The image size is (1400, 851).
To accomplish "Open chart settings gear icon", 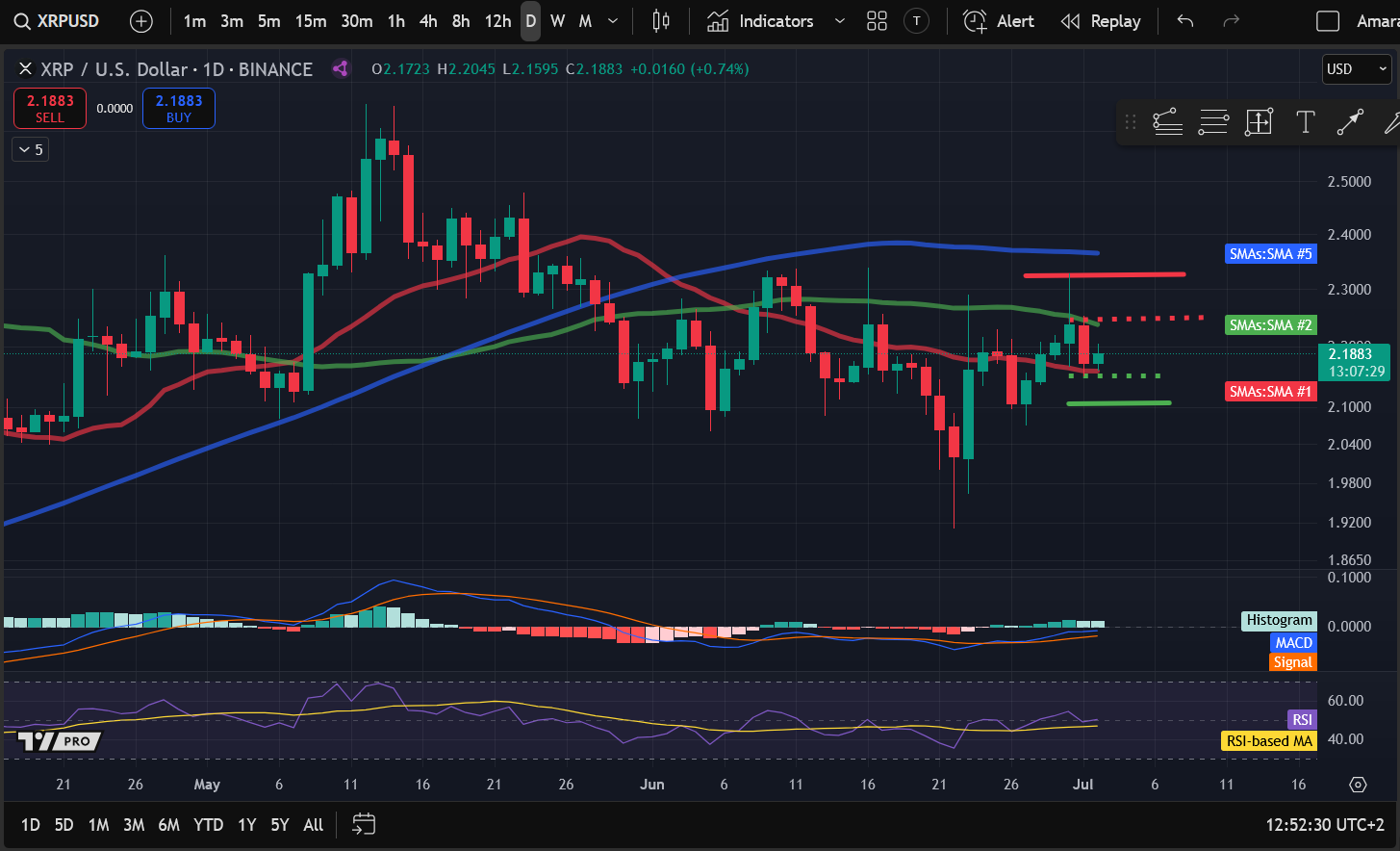I will pos(1358,785).
